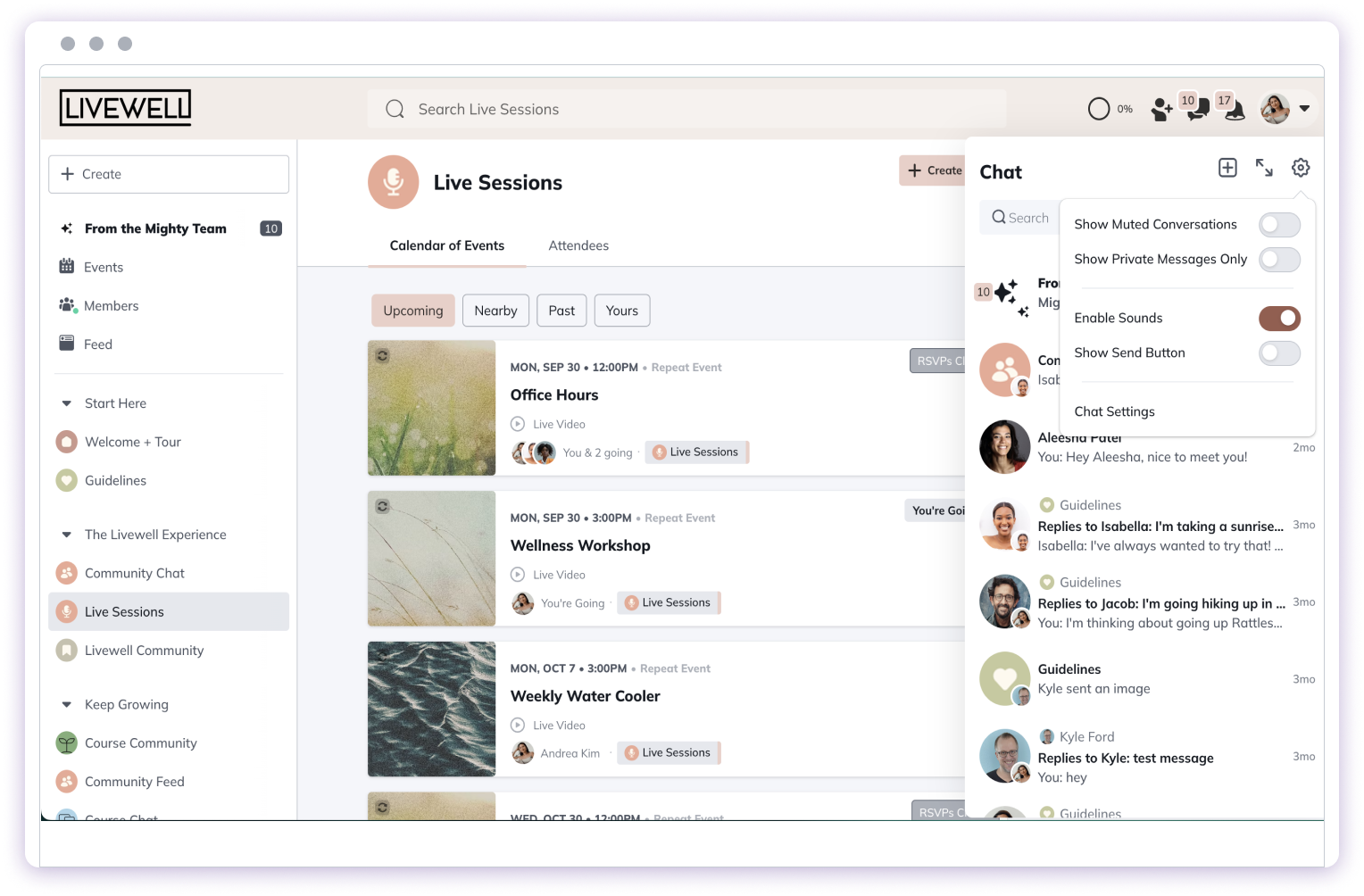The image size is (1364, 896).
Task: Click the Wellness Workshop event title
Action: 580,545
